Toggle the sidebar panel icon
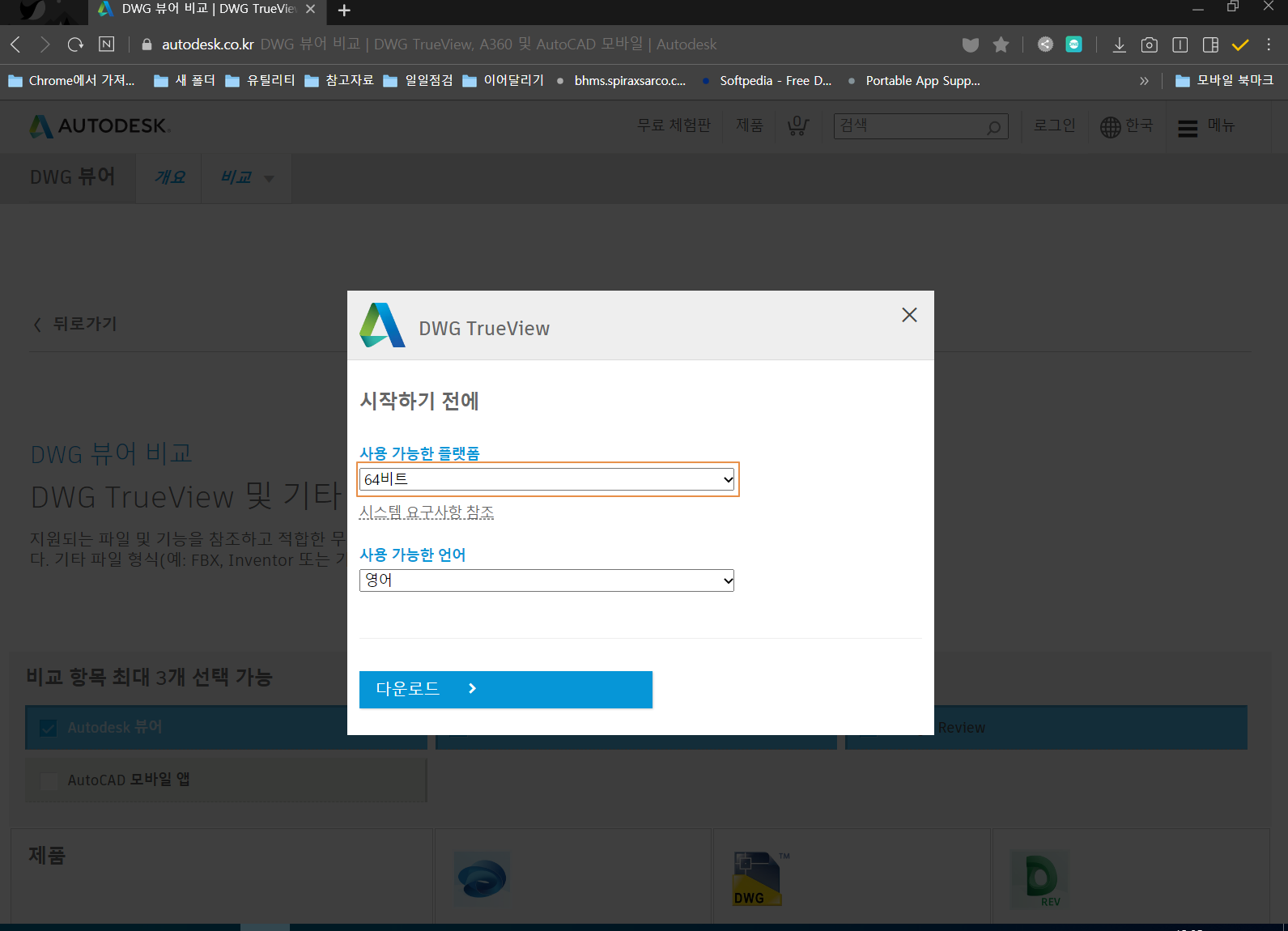 click(x=1210, y=45)
